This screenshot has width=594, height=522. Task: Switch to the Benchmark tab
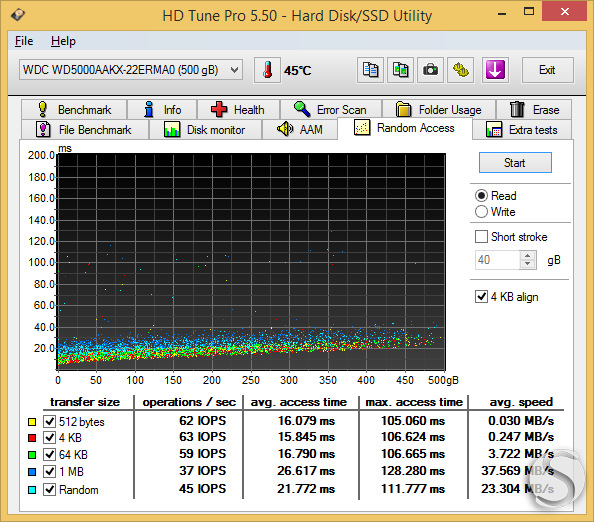[x=74, y=109]
